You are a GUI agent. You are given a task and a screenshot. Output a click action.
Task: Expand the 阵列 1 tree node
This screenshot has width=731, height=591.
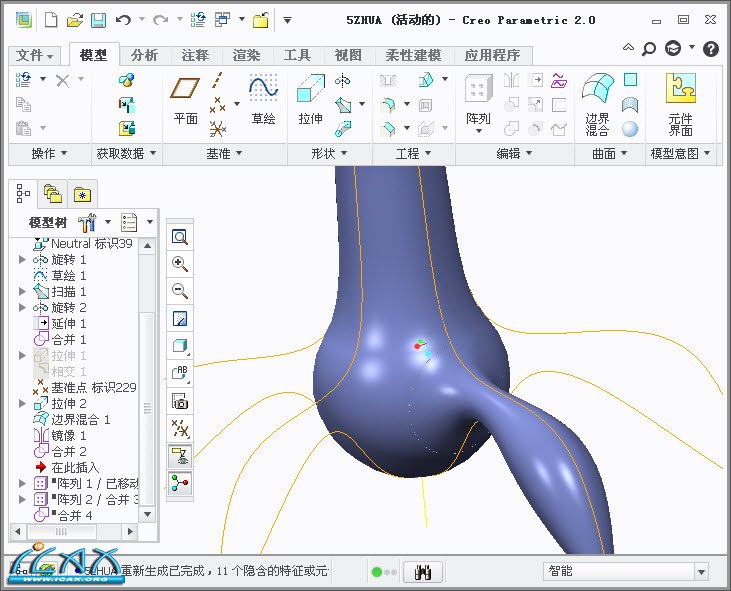[23, 484]
